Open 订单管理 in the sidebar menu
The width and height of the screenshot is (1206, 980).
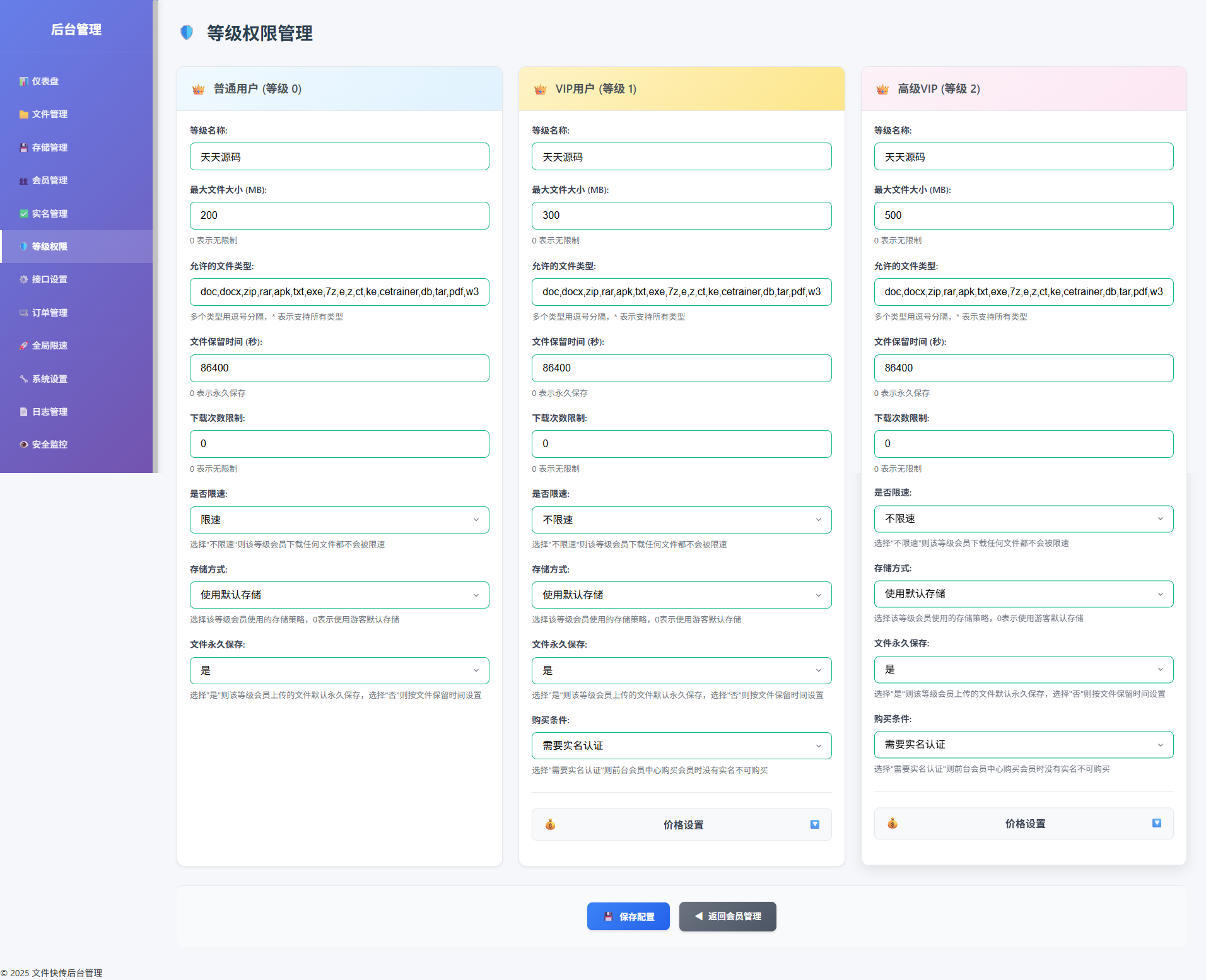point(50,313)
